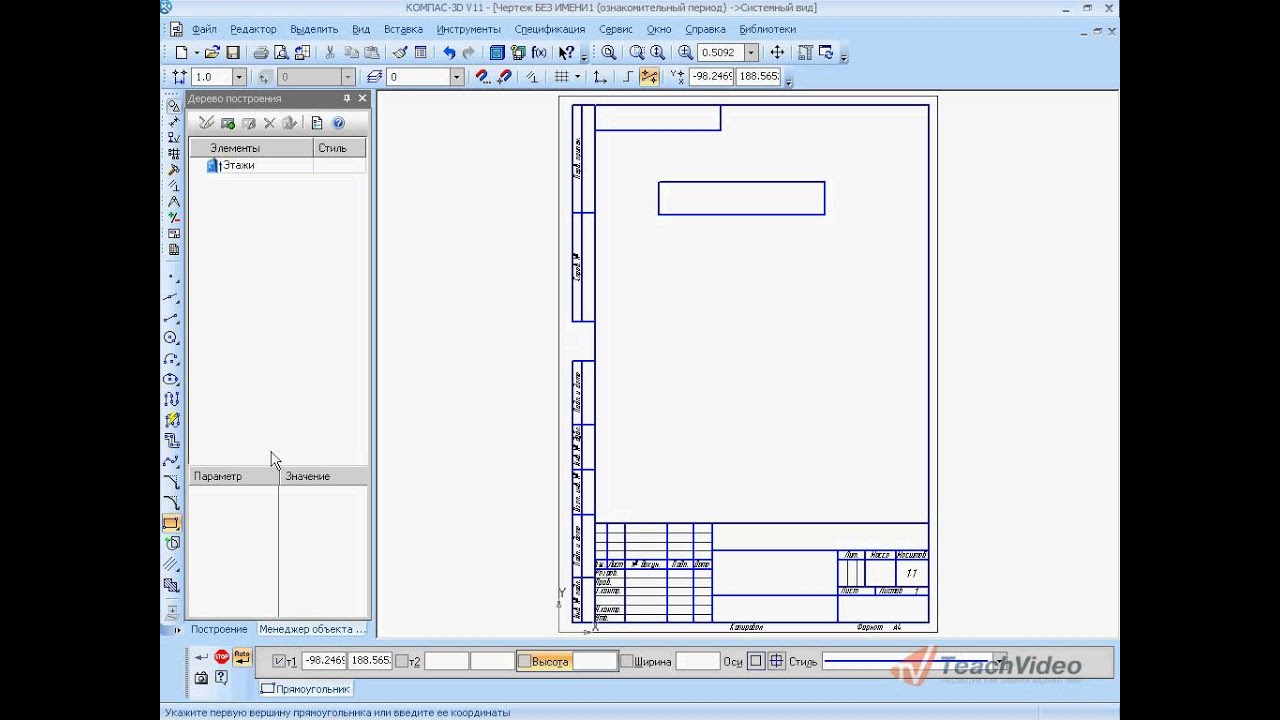Screen dimensions: 1280x720
Task: Open the zoom scale 0.5092 dropdown
Action: [x=751, y=53]
